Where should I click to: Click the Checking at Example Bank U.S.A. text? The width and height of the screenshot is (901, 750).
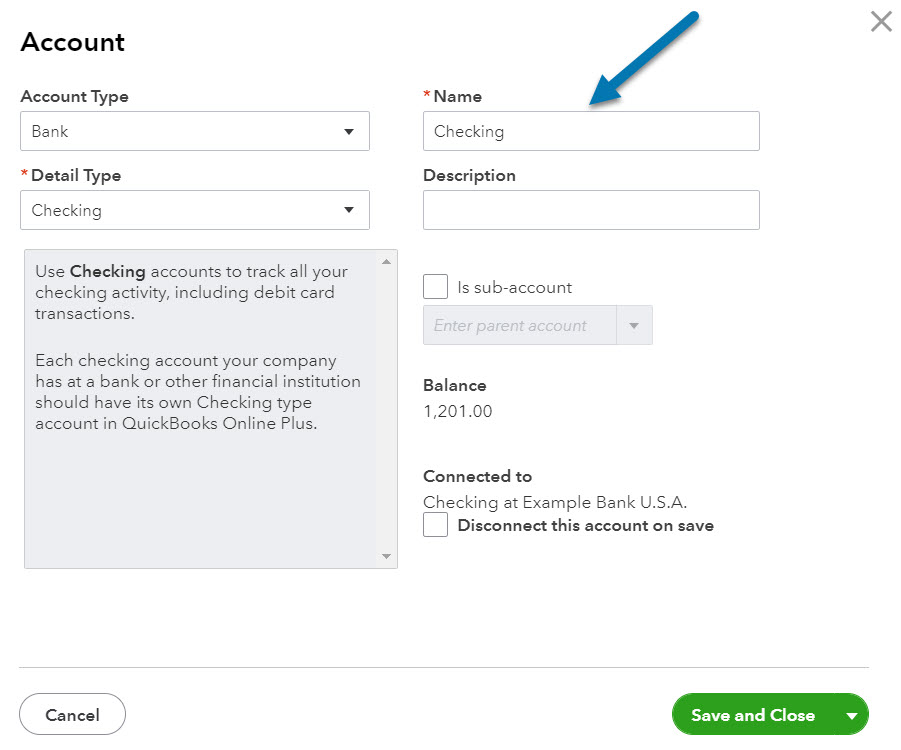(x=554, y=502)
